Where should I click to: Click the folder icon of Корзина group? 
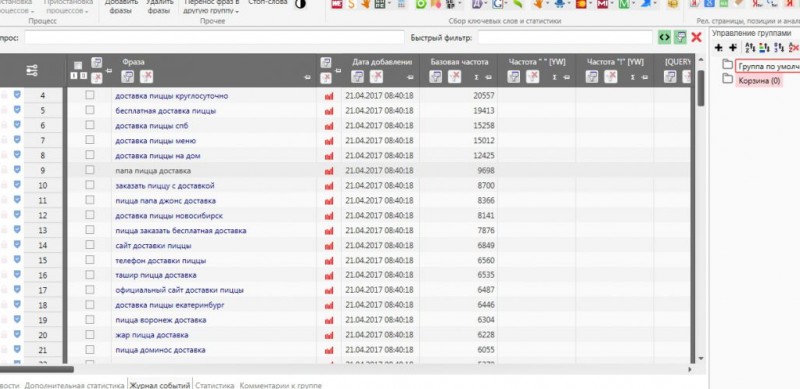coord(728,80)
